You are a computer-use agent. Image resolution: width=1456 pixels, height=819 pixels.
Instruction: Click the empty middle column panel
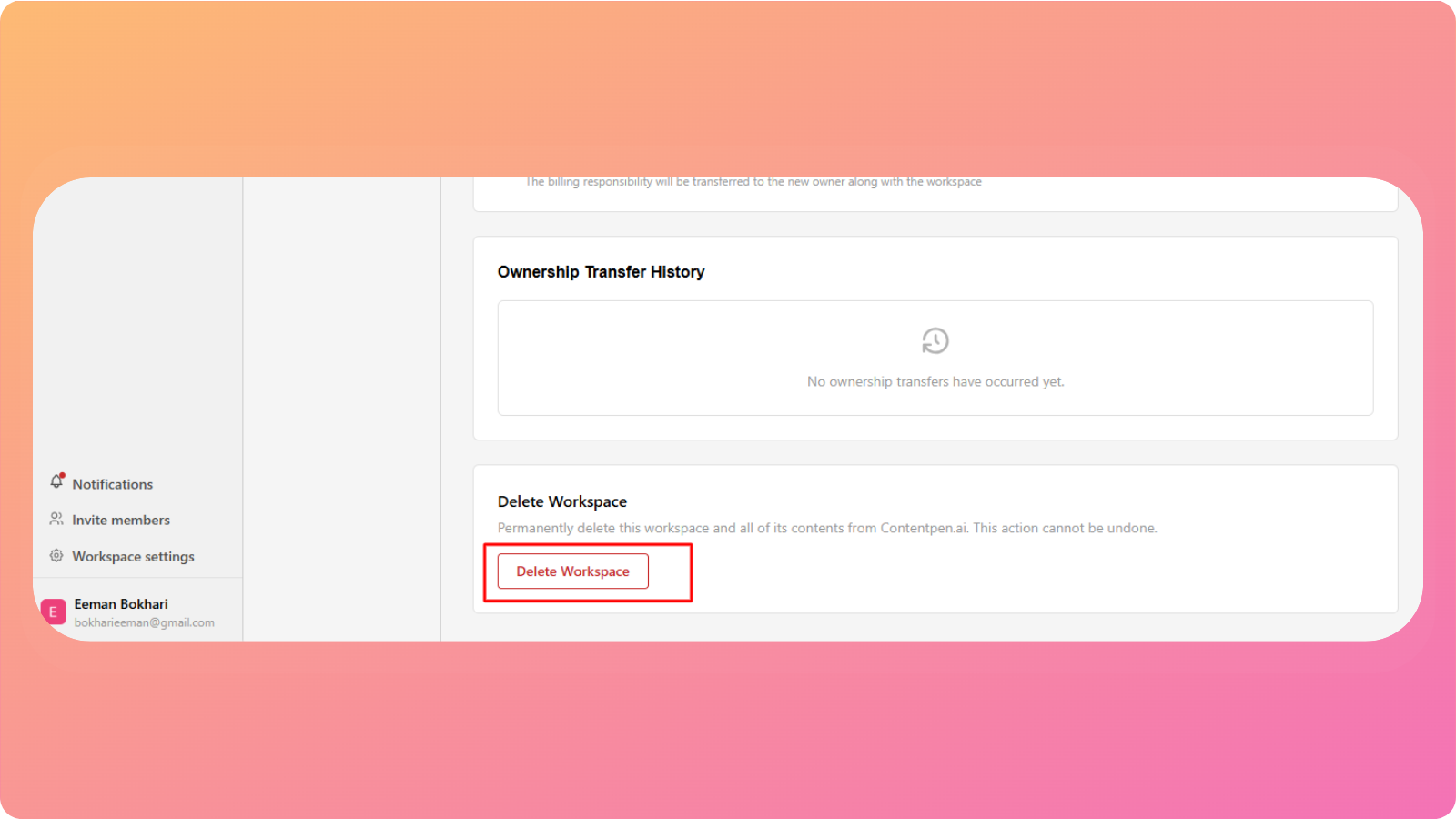pyautogui.click(x=341, y=409)
